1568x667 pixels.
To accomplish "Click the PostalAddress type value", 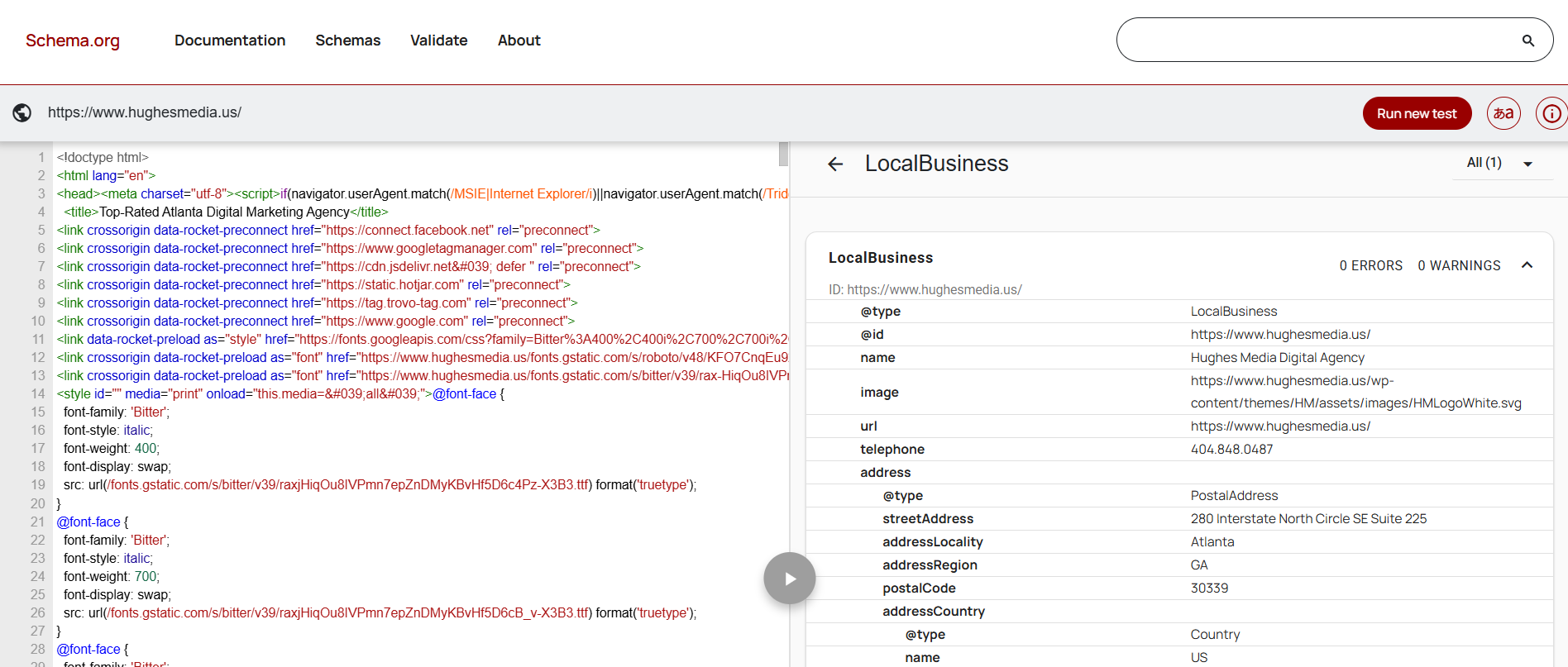I will click(x=1234, y=496).
